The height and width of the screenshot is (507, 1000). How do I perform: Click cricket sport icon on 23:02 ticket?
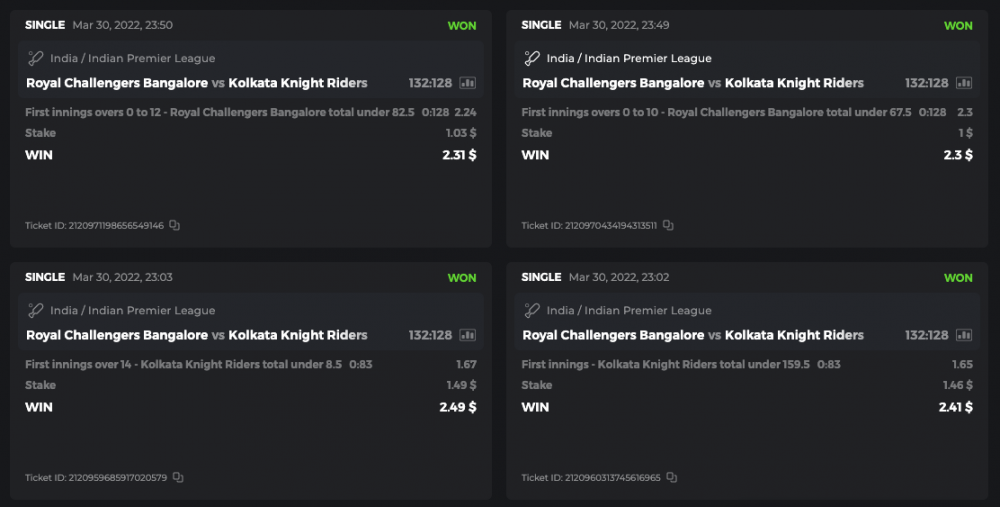(x=532, y=310)
